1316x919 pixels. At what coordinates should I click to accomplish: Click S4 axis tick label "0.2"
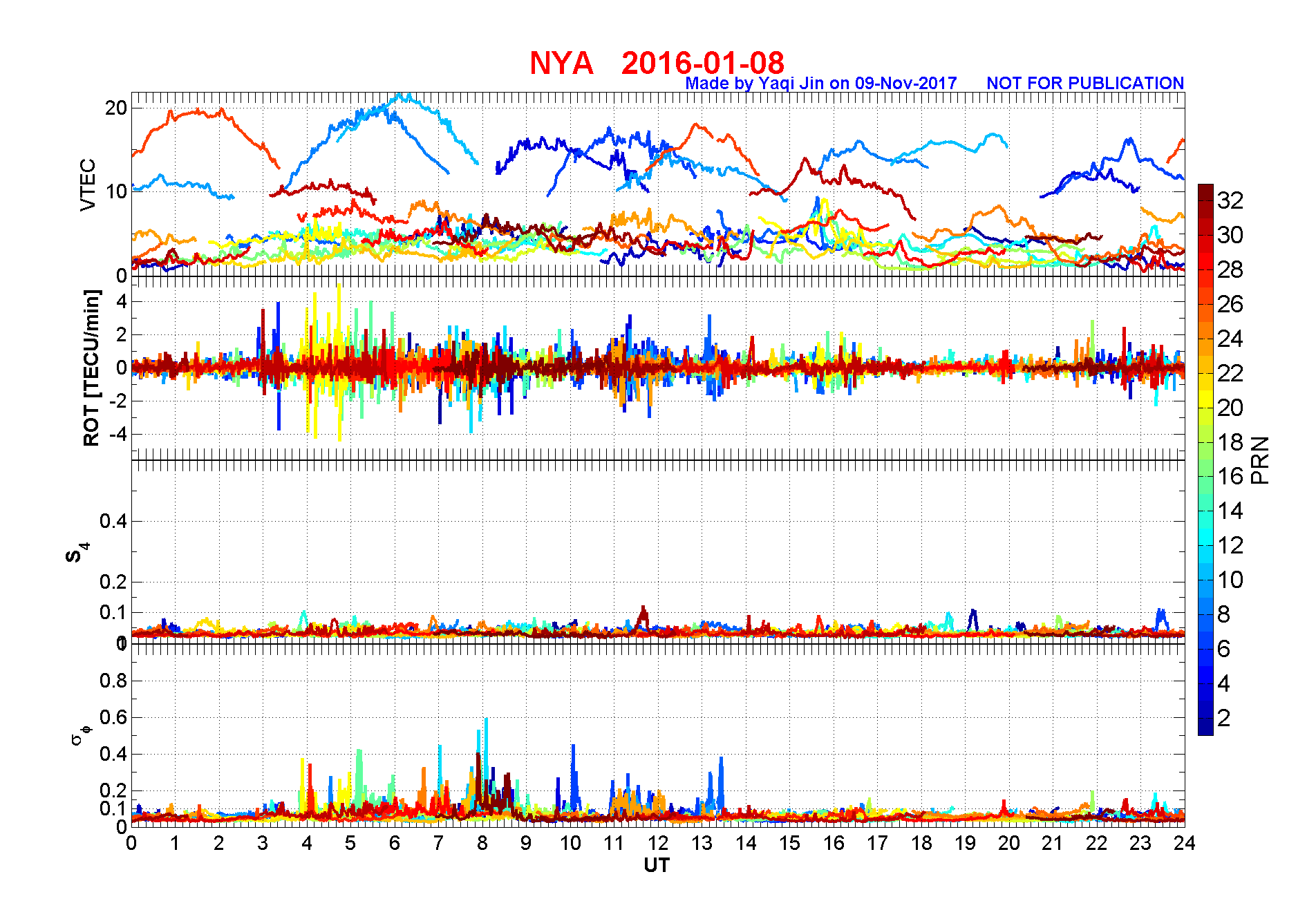(x=113, y=582)
